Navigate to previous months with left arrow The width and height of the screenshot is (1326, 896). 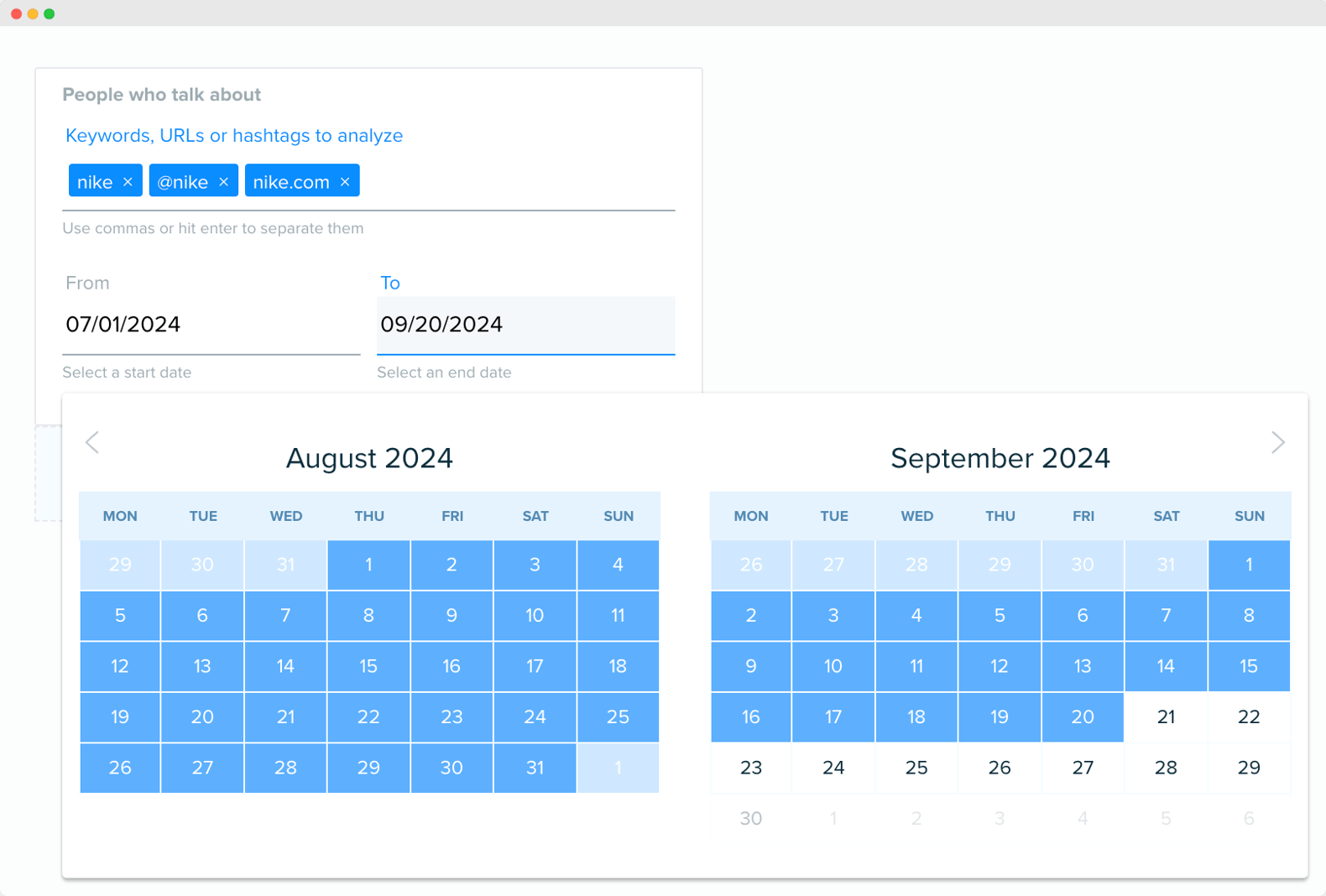pos(92,442)
